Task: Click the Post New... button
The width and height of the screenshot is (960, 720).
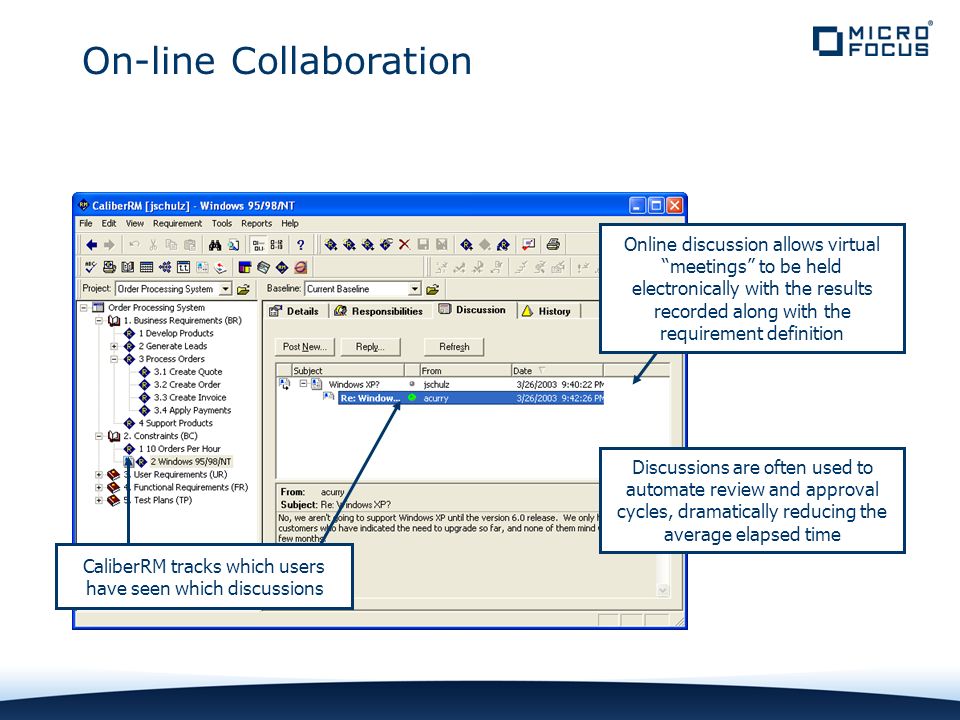Action: coord(305,347)
